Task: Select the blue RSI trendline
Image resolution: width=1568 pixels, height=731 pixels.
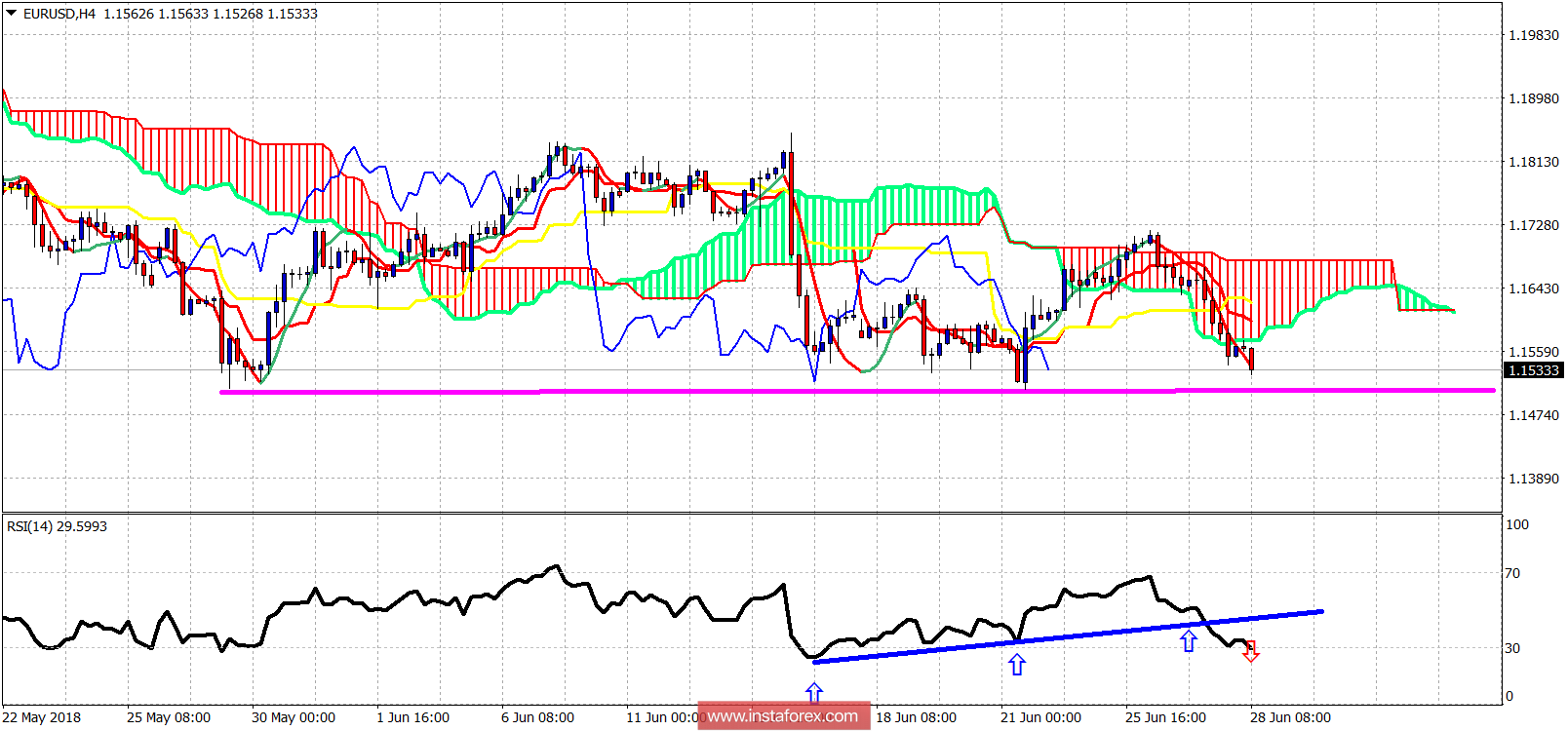Action: point(1068,637)
